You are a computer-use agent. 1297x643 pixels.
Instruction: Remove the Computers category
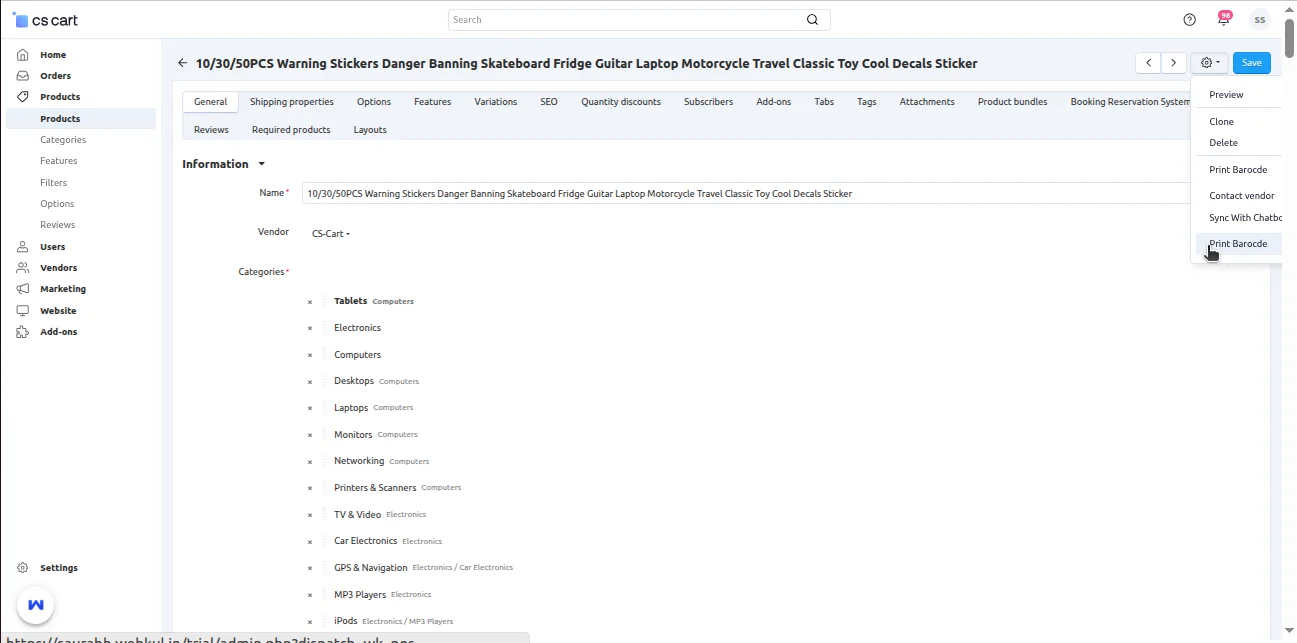pyautogui.click(x=310, y=355)
